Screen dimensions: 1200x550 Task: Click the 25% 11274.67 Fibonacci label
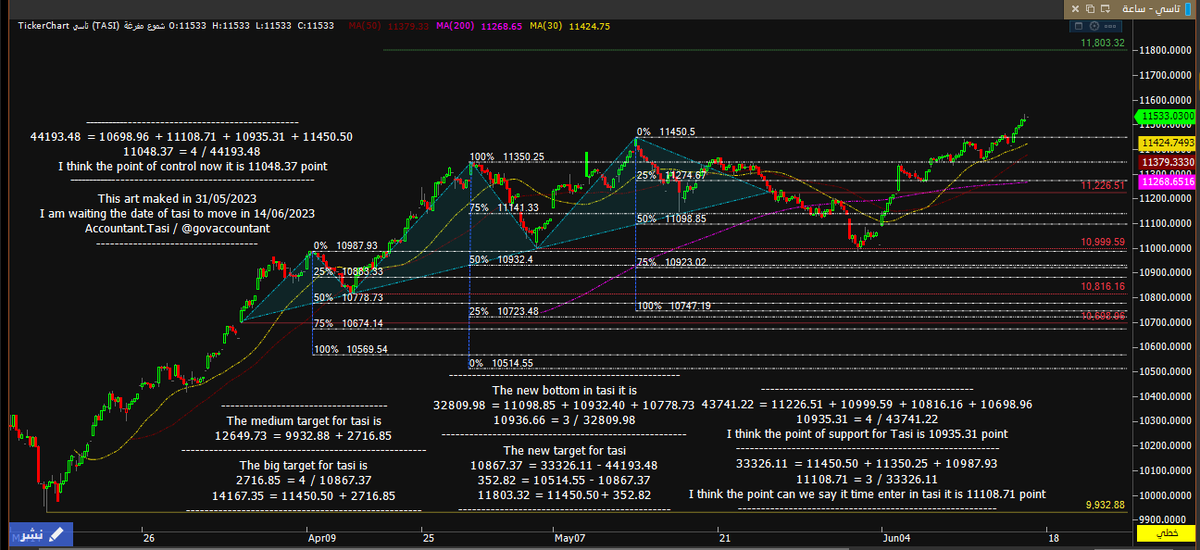(x=672, y=175)
